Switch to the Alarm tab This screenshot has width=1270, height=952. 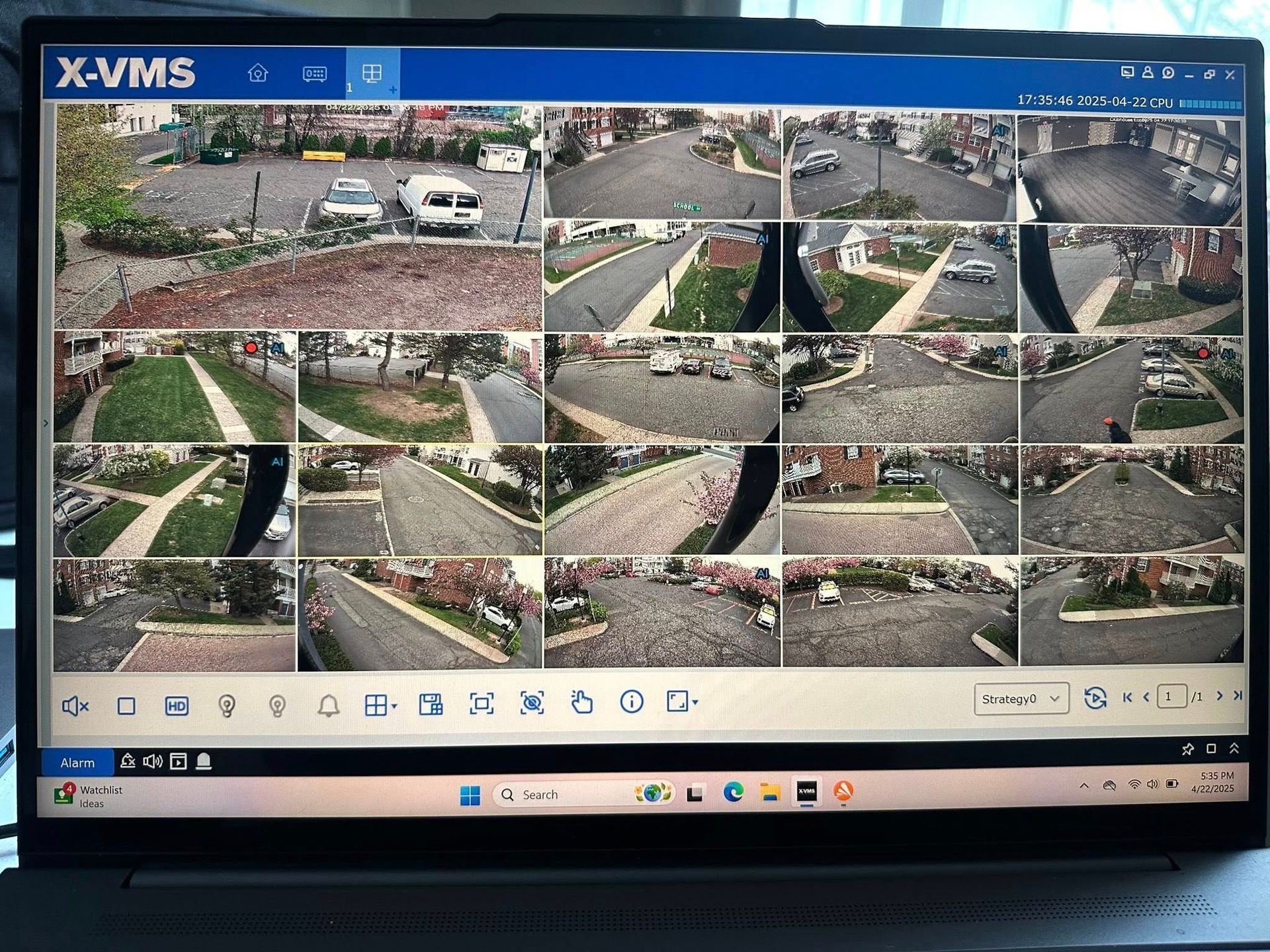(x=77, y=762)
